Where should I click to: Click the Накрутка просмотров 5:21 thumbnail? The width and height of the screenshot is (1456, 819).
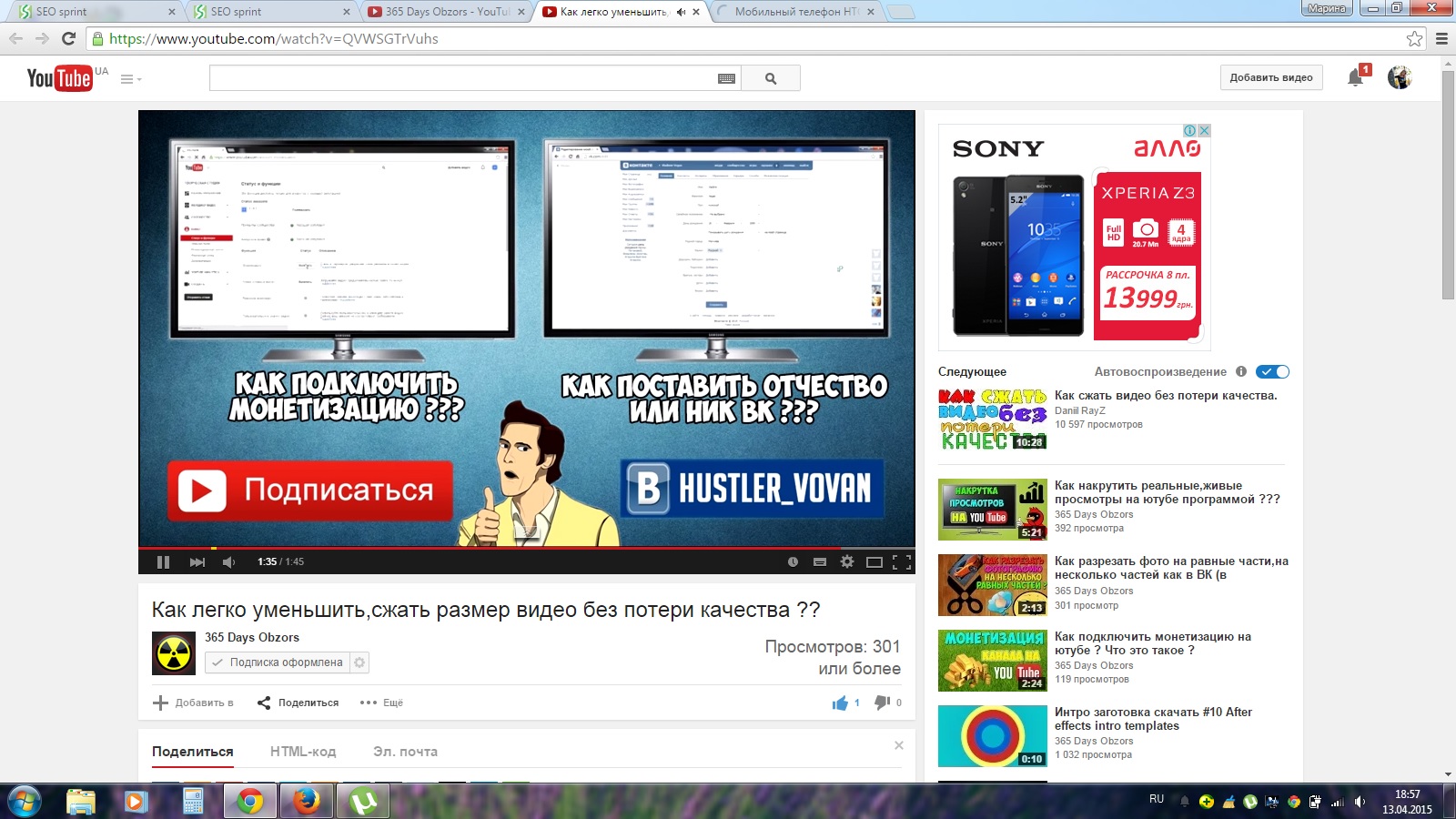pos(993,510)
